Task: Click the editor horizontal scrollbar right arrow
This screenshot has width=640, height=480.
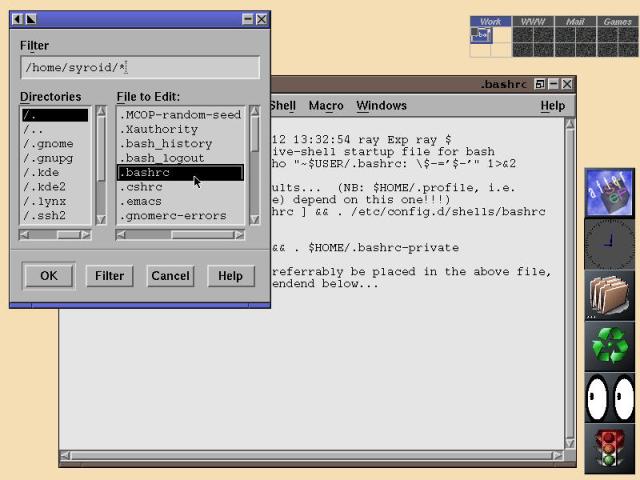Action: pos(558,456)
